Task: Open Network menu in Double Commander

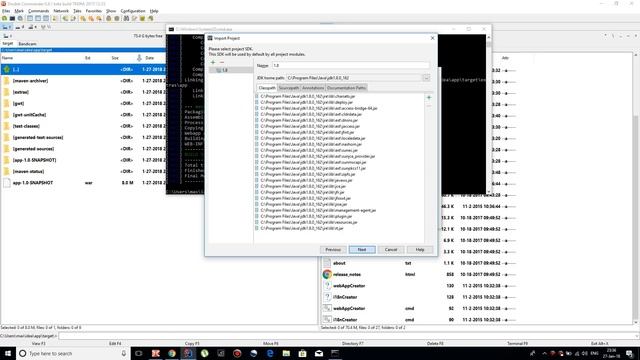Action: [x=61, y=11]
